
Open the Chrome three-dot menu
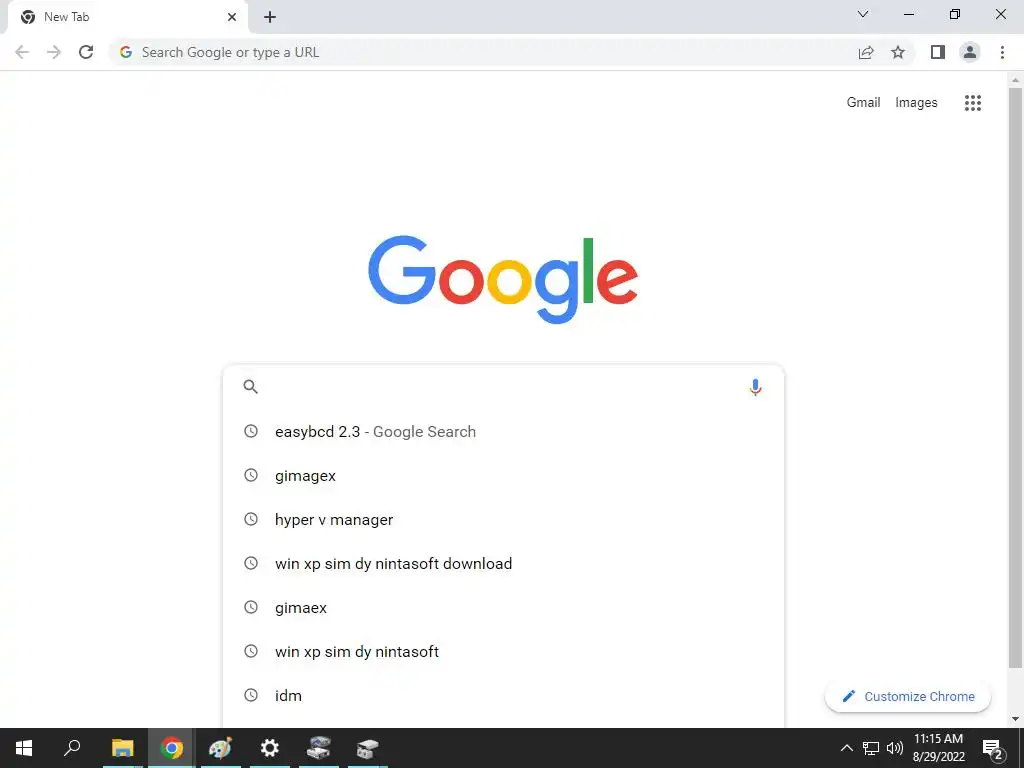point(1002,52)
